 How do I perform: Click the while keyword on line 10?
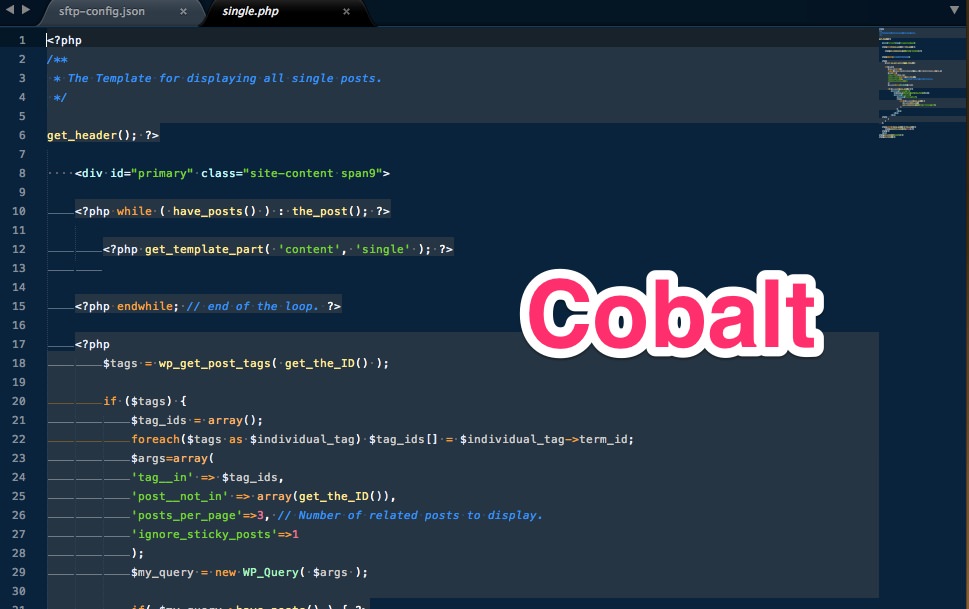click(x=134, y=211)
